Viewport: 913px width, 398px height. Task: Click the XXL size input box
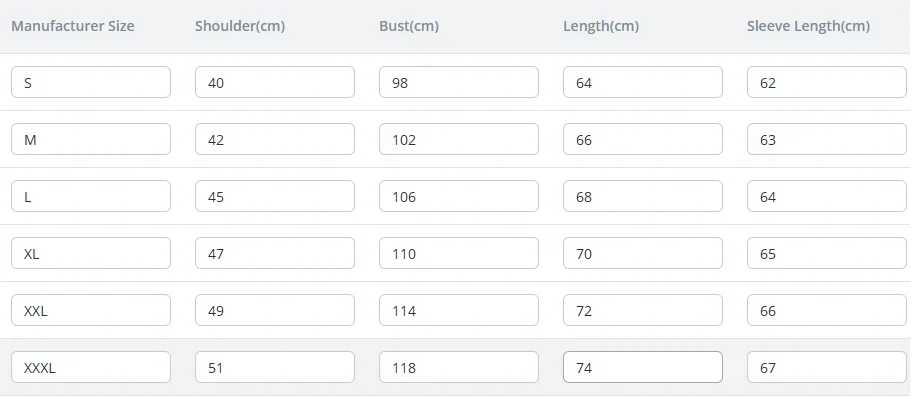91,310
